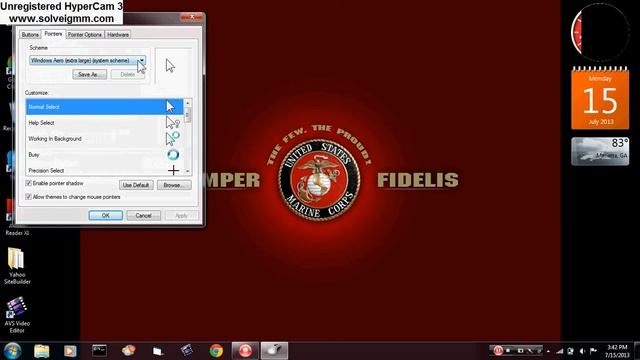Image resolution: width=640 pixels, height=360 pixels.
Task: Click the Precision Select crosshair icon
Action: (173, 170)
